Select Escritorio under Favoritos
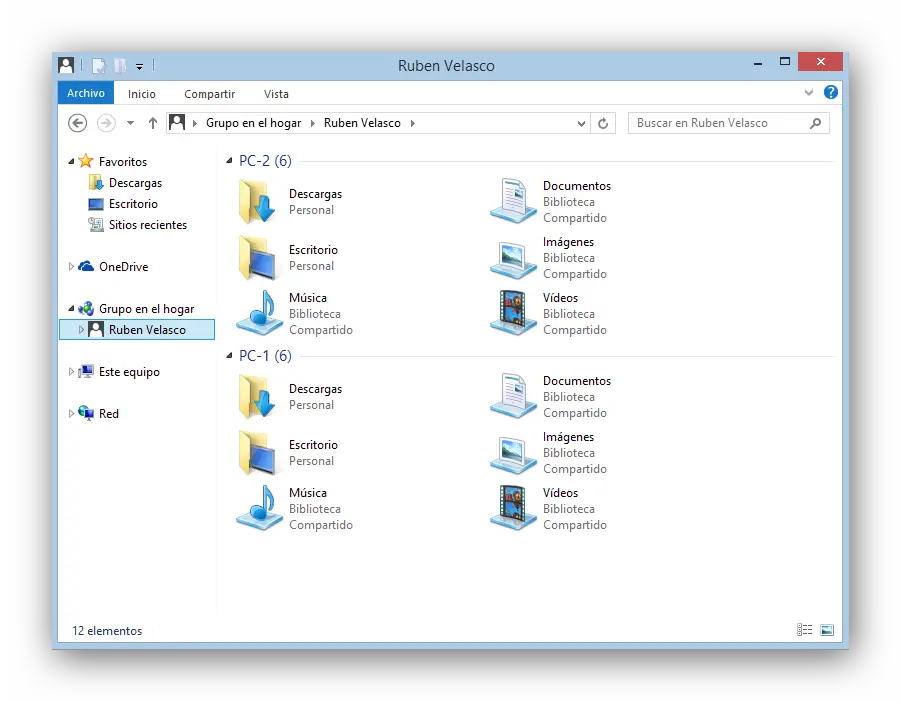This screenshot has height=702, width=901. pos(133,204)
